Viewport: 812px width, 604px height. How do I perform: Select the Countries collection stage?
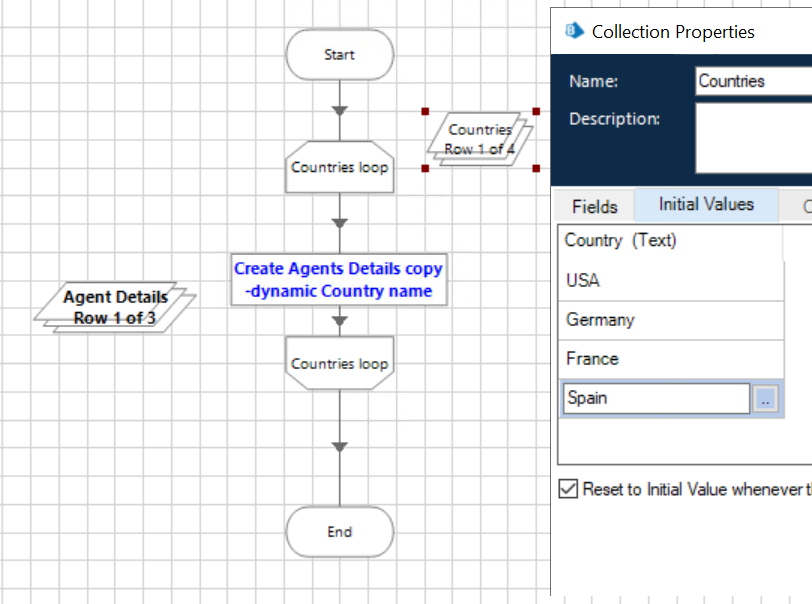[x=480, y=139]
